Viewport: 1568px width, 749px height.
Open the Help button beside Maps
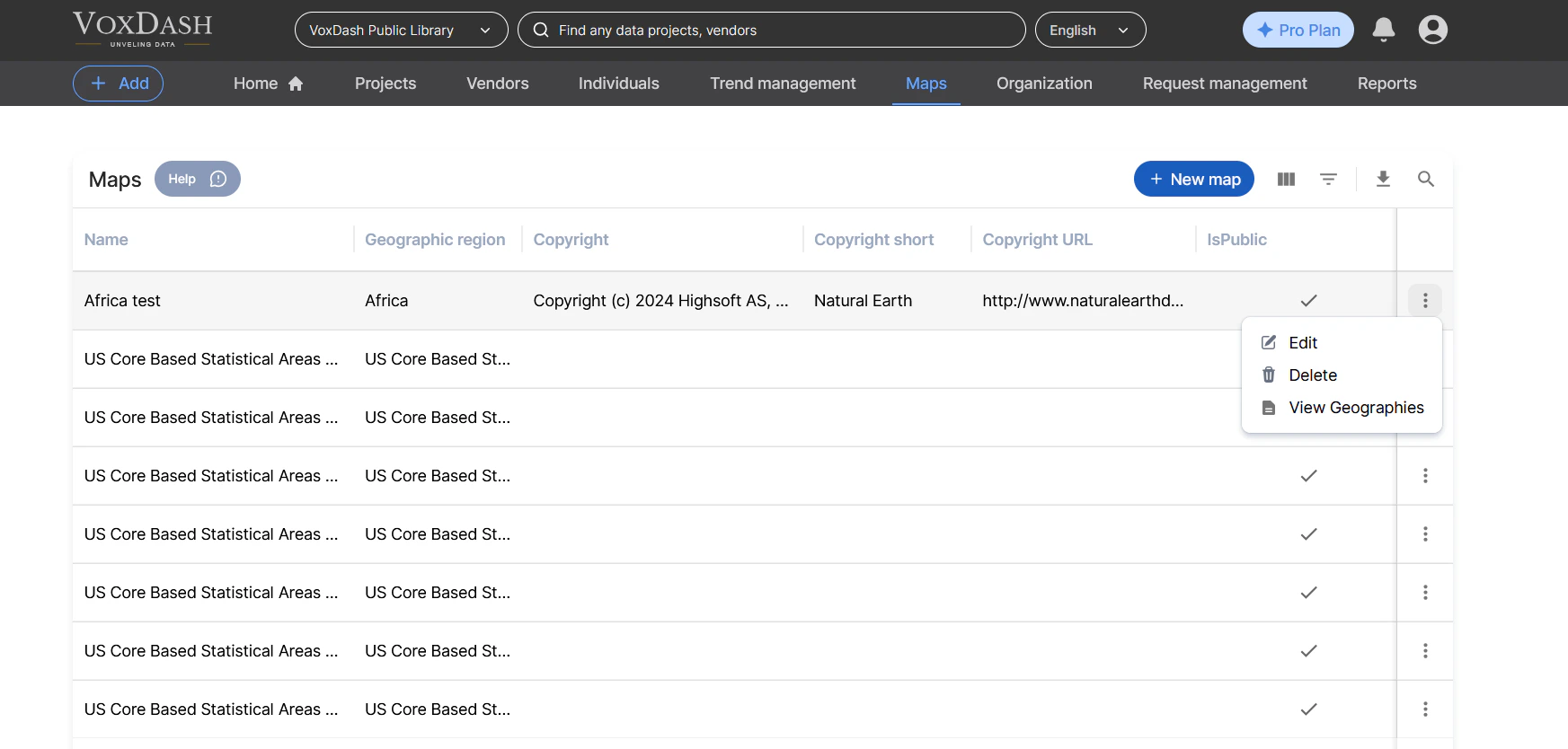(197, 179)
